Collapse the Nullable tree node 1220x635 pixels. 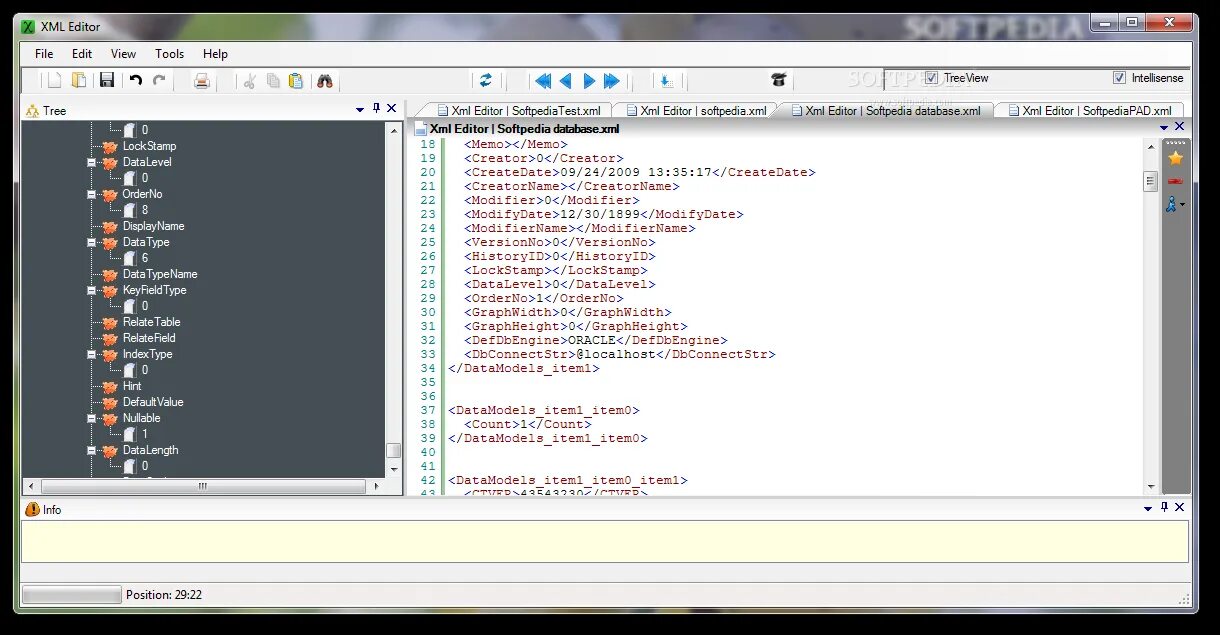pyautogui.click(x=92, y=418)
